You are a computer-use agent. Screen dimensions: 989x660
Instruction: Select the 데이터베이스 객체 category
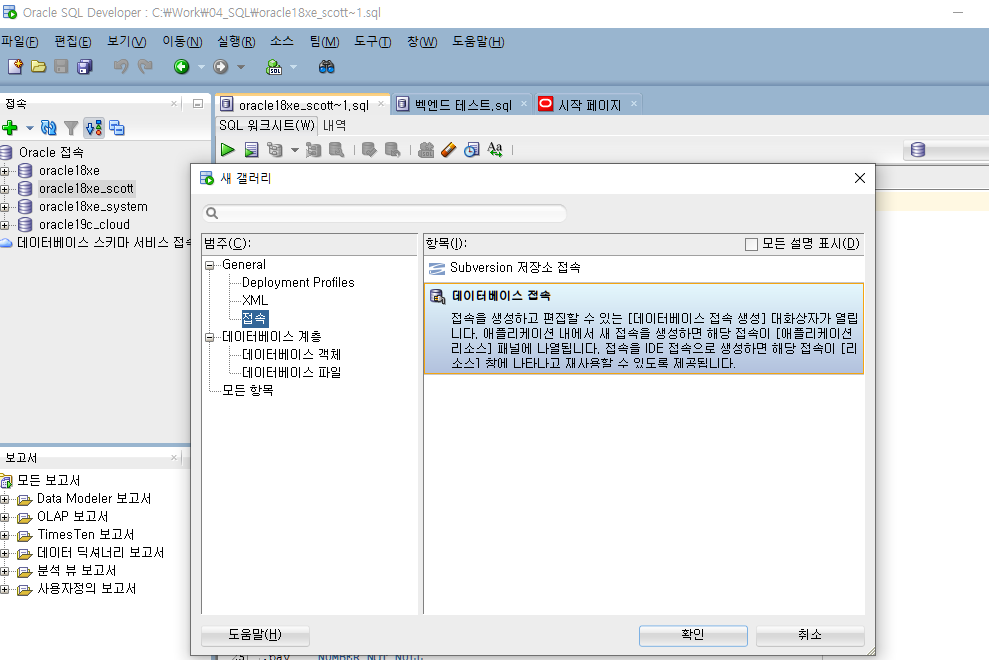(x=291, y=355)
